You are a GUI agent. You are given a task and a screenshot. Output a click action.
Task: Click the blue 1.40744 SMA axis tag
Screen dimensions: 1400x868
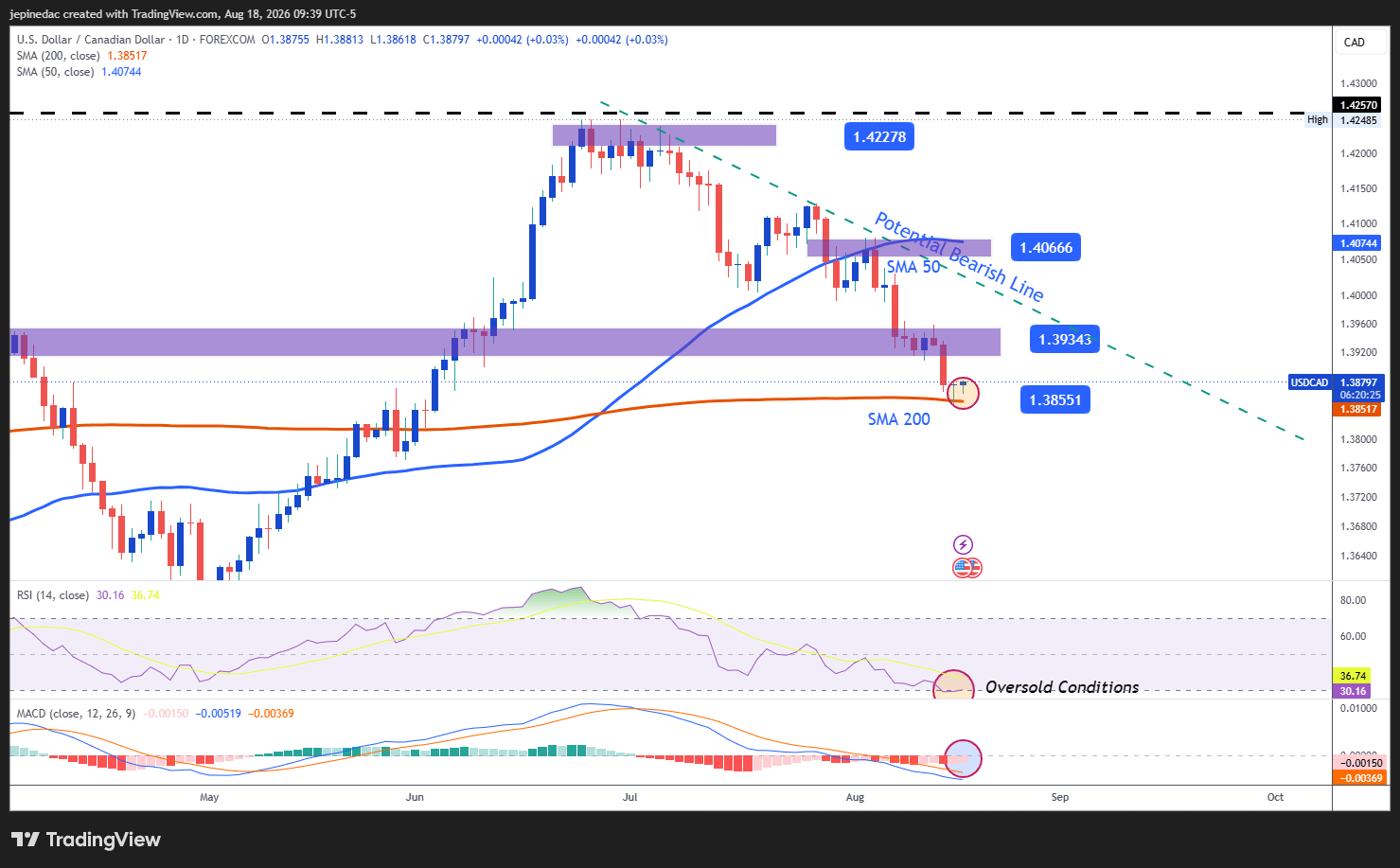coord(1357,243)
